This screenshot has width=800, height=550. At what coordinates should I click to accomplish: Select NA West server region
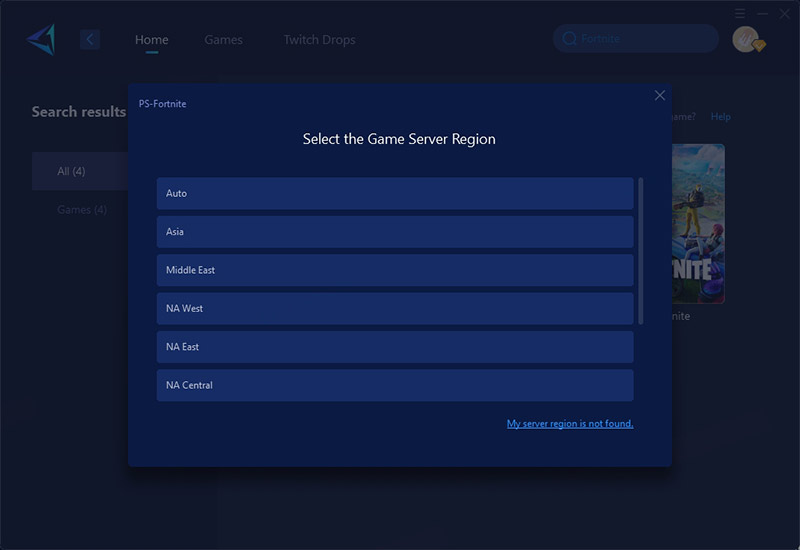395,309
